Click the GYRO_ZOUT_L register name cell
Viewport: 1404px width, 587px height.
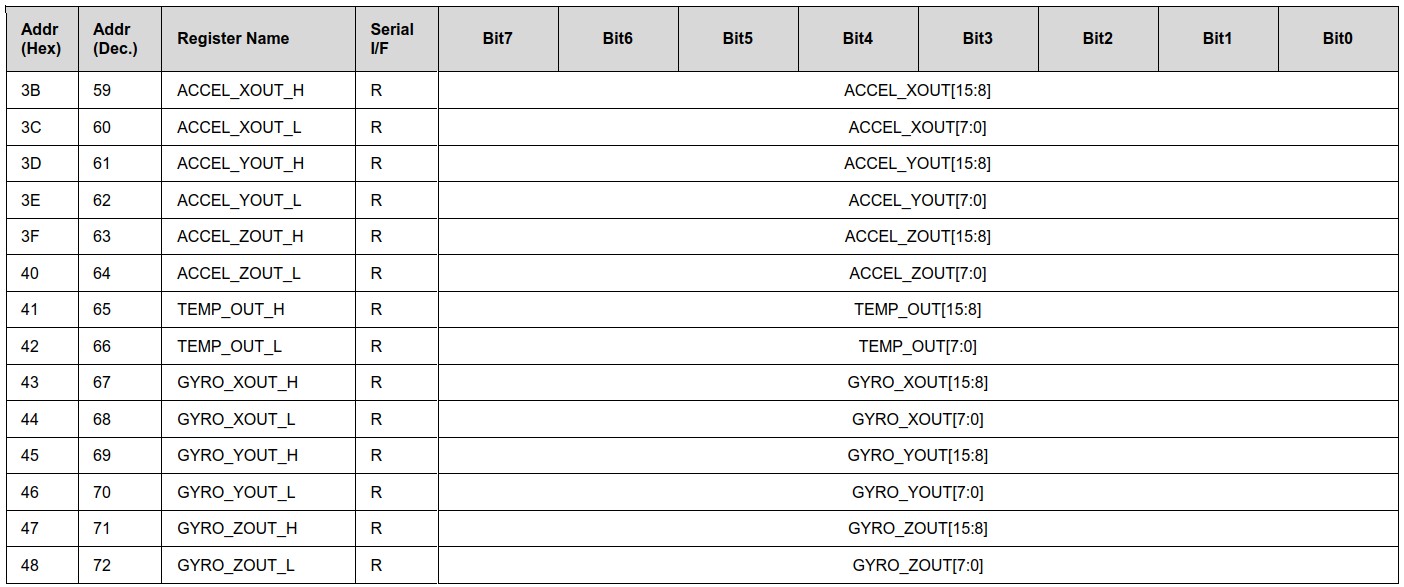coord(236,565)
